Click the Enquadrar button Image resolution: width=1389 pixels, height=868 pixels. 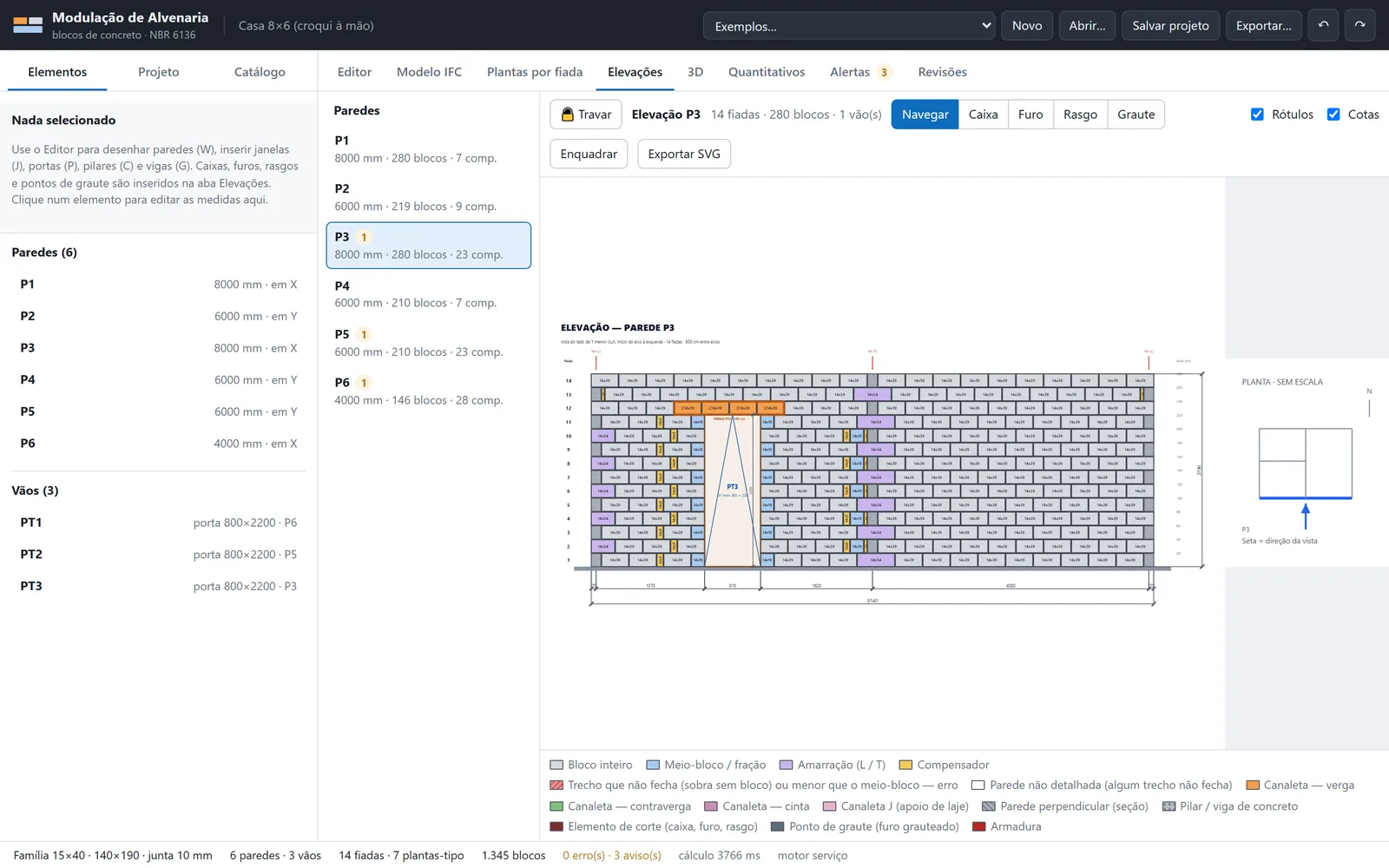click(589, 155)
